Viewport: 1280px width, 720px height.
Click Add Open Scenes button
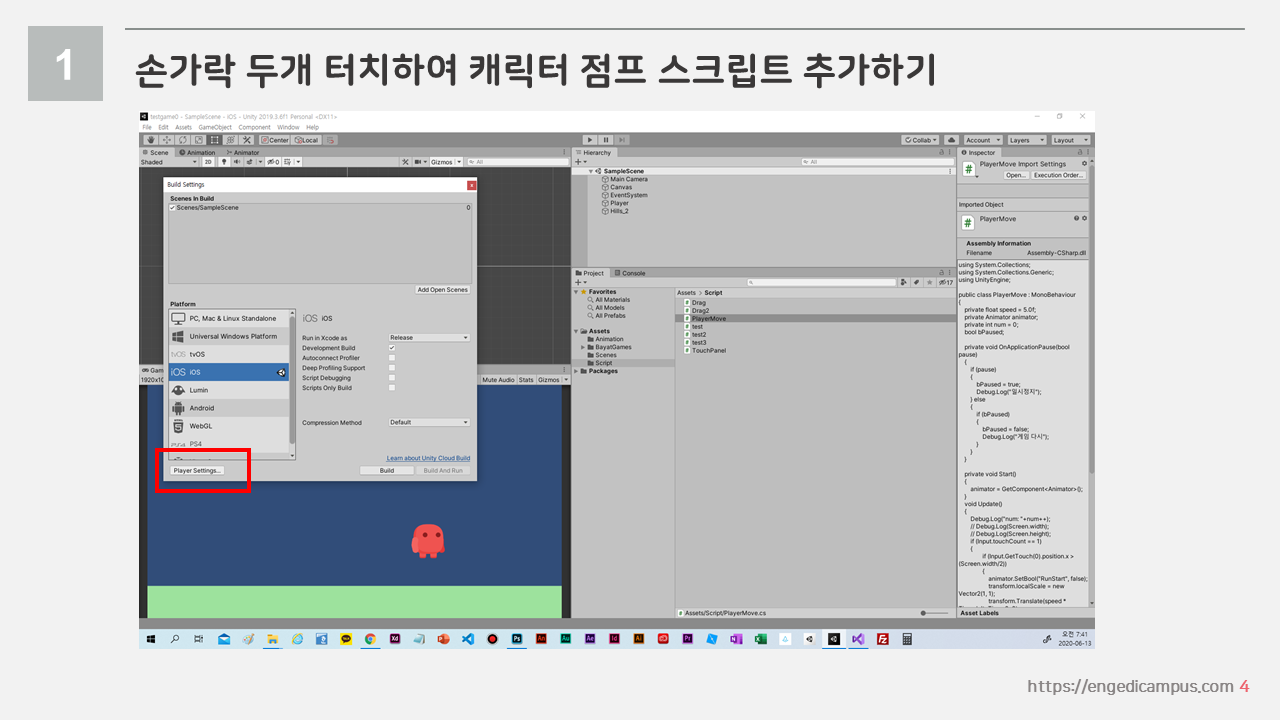tap(443, 290)
